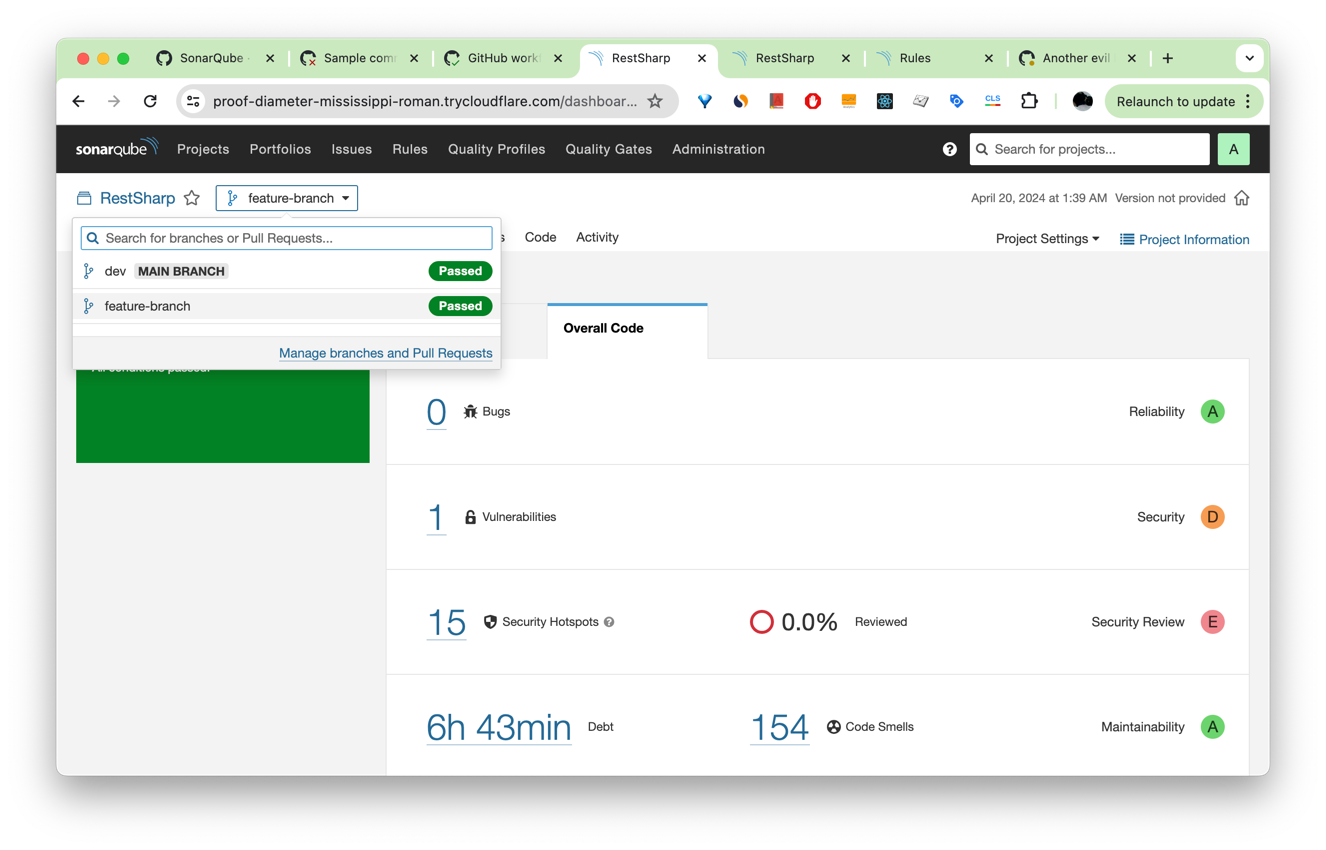Click the Security Review rating badge E
This screenshot has width=1326, height=850.
tap(1212, 621)
